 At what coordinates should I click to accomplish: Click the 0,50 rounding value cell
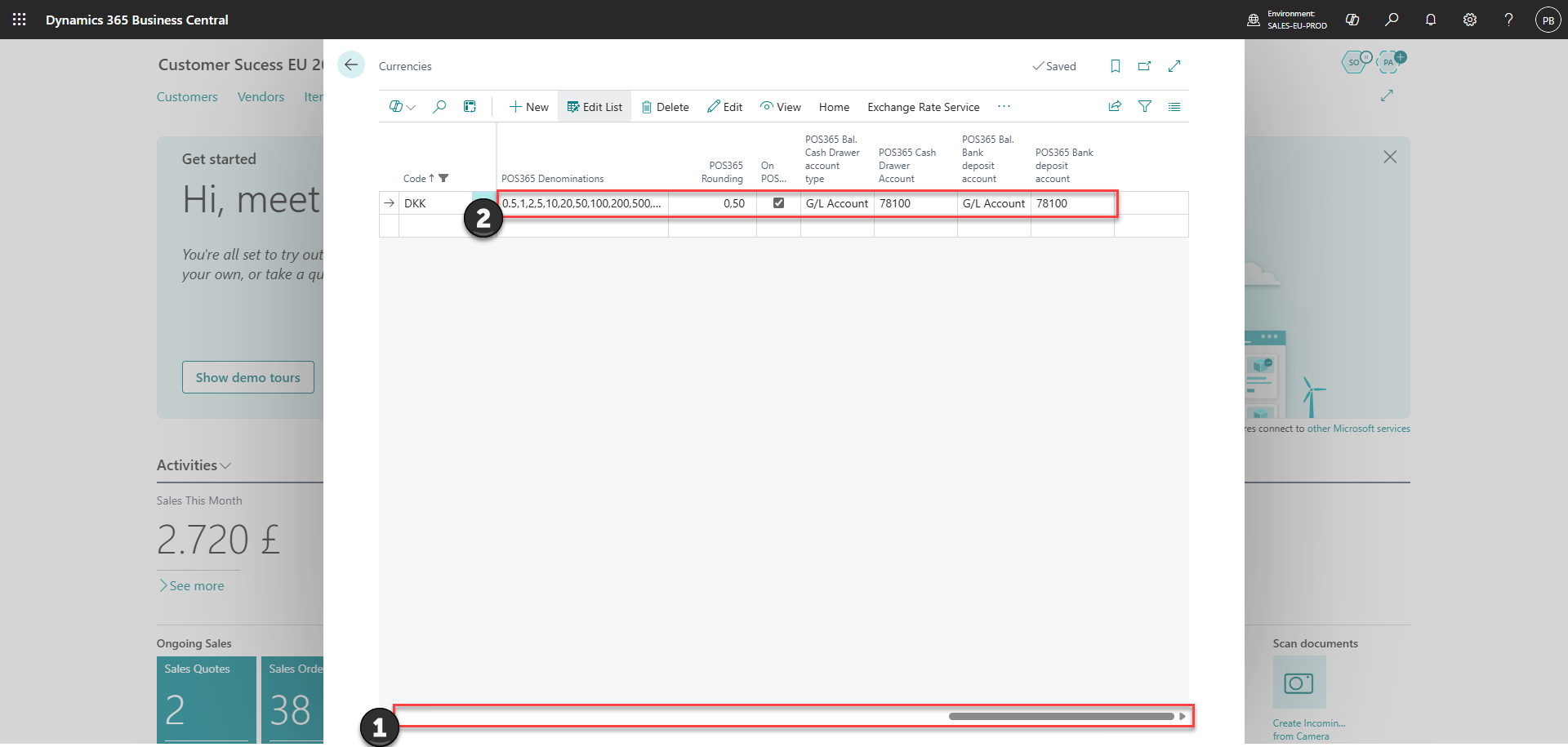coord(712,203)
